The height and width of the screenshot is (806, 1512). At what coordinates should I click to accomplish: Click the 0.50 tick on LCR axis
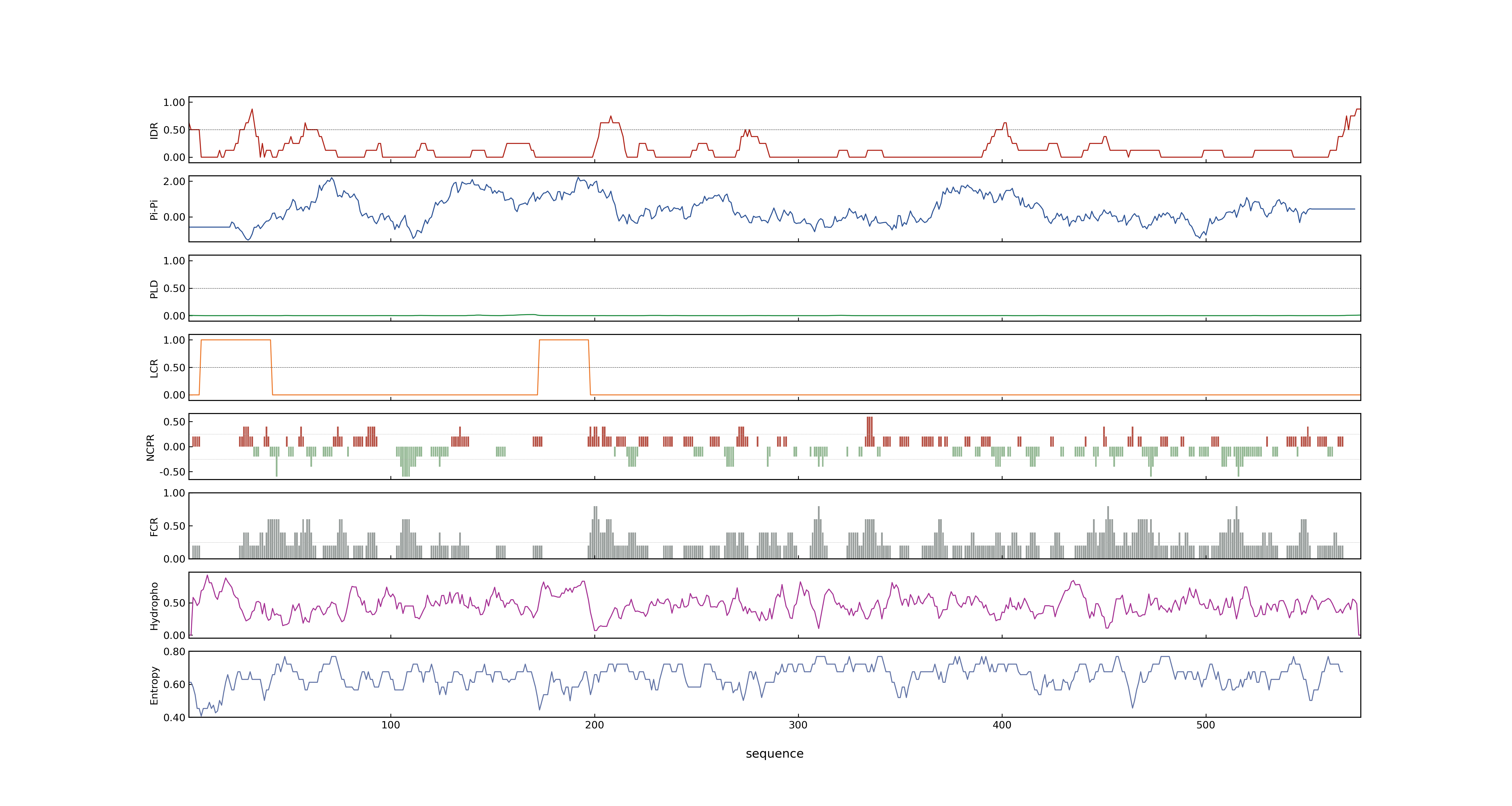click(x=174, y=368)
